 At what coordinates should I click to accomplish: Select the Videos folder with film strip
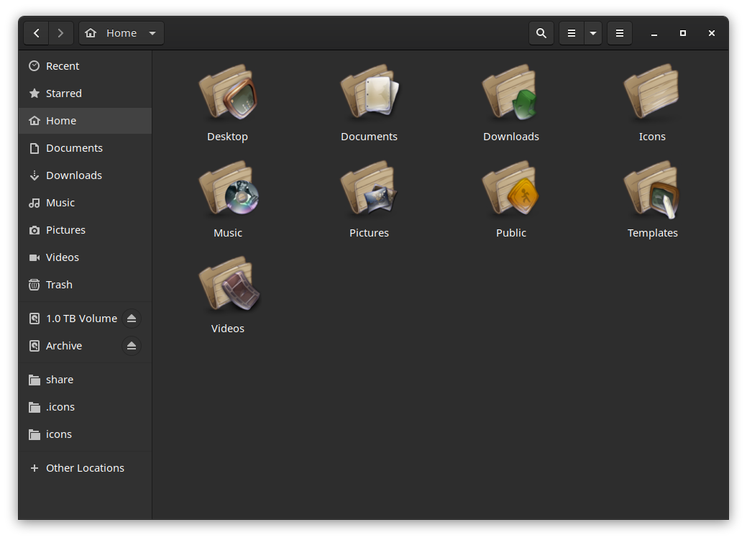[x=228, y=295]
